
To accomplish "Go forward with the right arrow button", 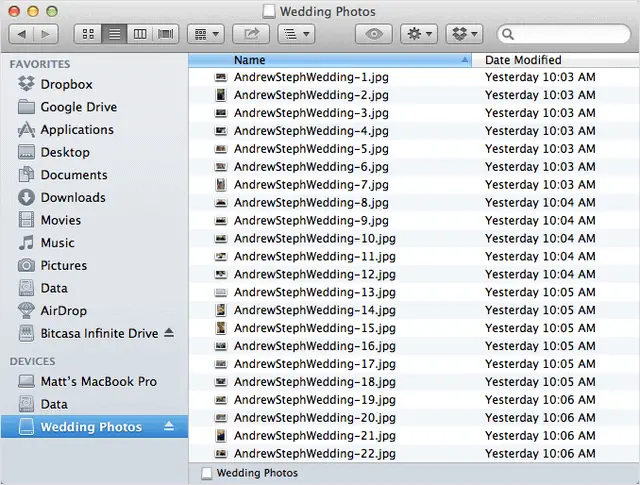I will (46, 34).
